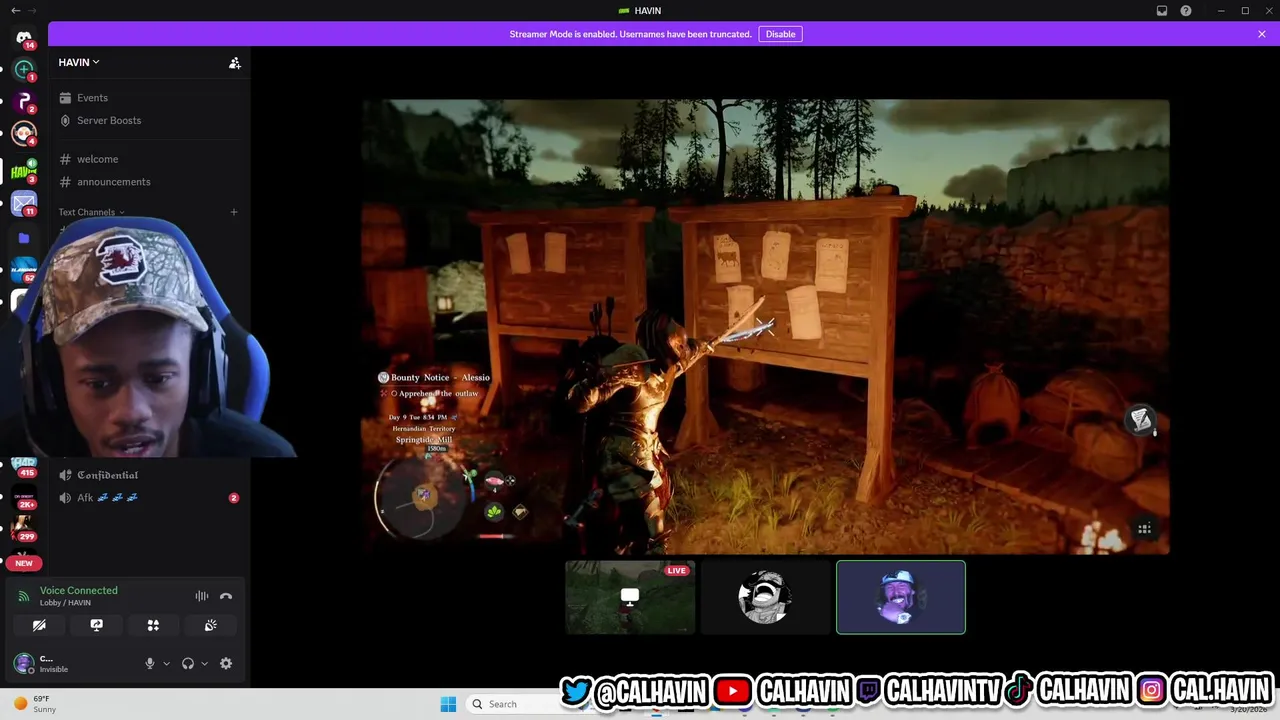Open output device options arrow by headphones
Screen dimensions: 1280x720
coord(205,663)
